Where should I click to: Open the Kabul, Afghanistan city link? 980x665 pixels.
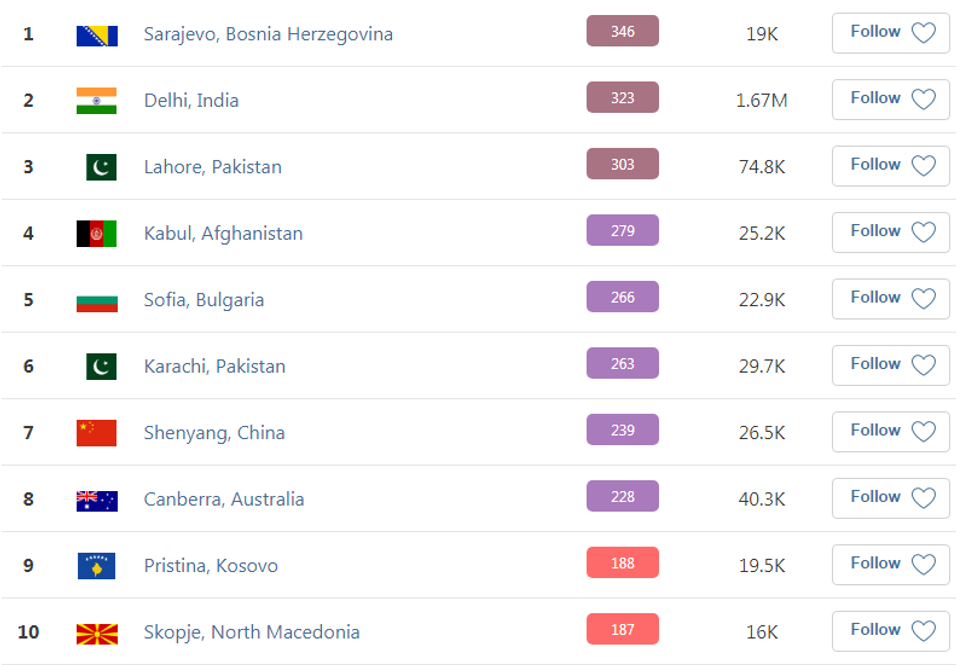[223, 234]
